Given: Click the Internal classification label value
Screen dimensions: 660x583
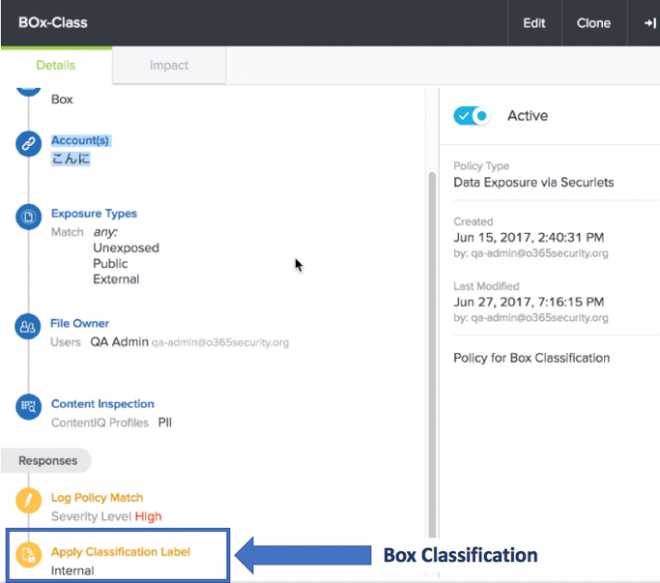Looking at the screenshot, I should 72,571.
